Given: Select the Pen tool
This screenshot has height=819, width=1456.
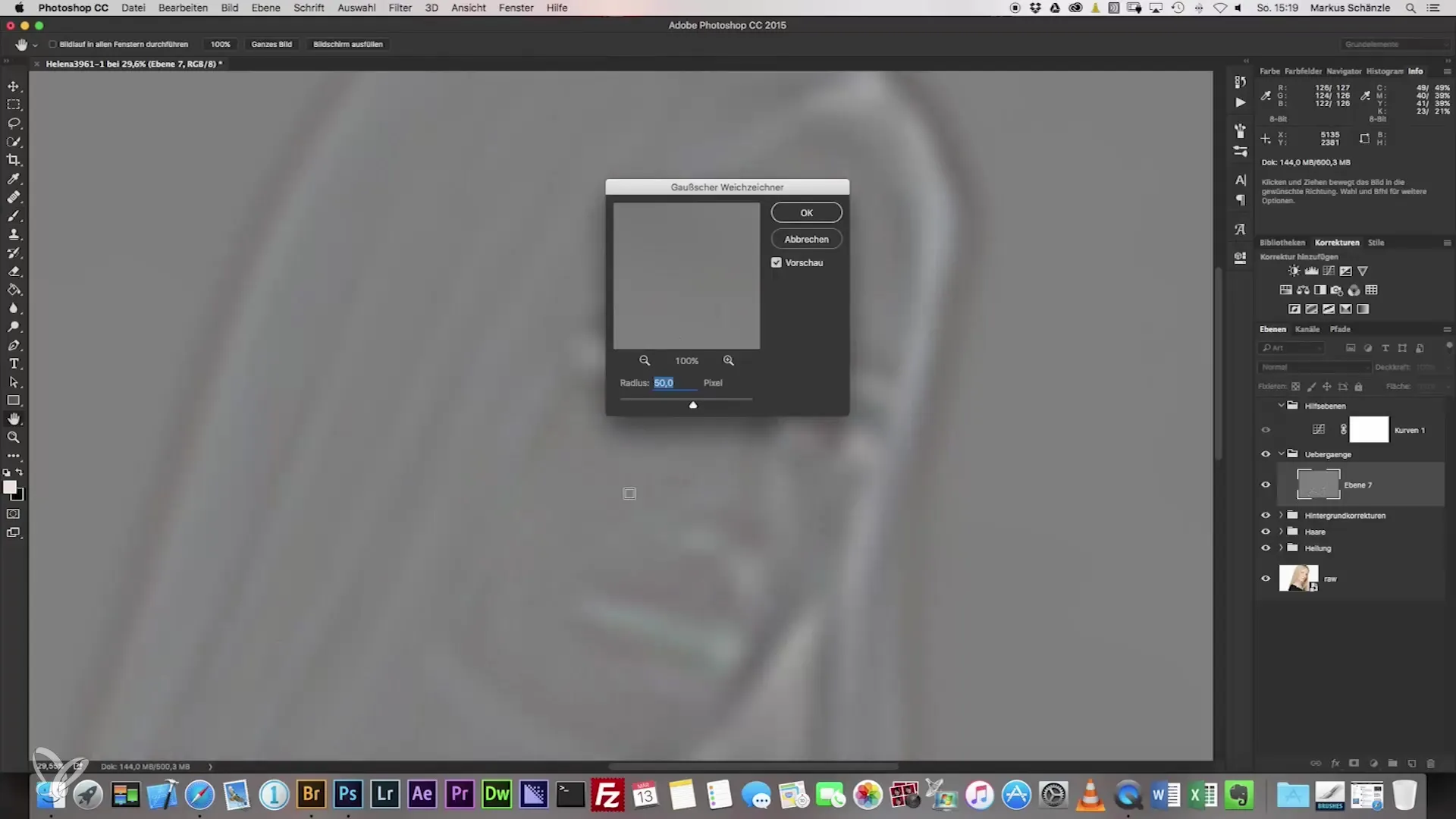Looking at the screenshot, I should pos(14,345).
